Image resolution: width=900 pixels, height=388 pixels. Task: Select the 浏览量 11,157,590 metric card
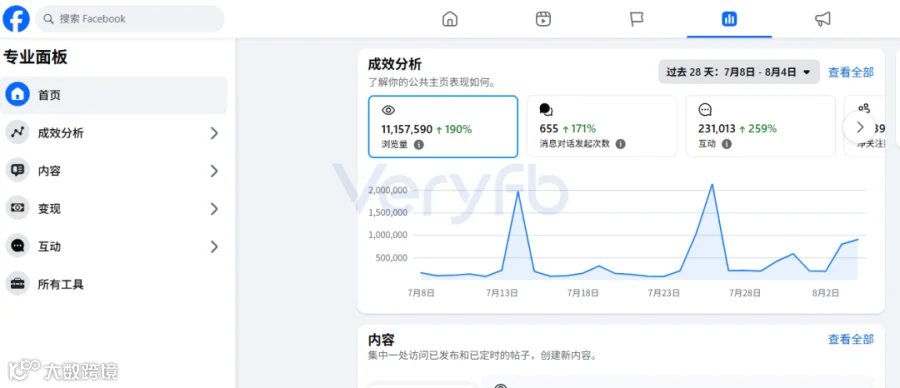[x=443, y=126]
